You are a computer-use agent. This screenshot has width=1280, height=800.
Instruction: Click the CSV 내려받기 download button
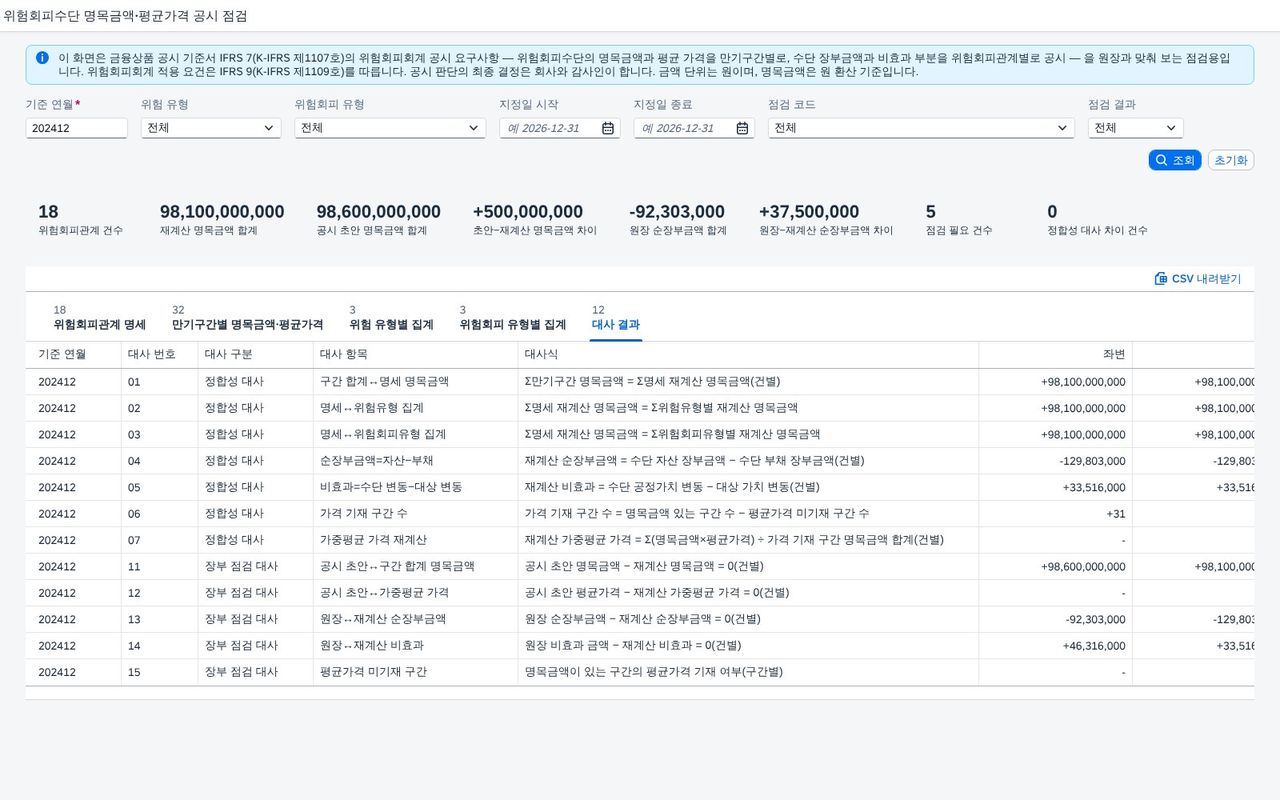click(x=1197, y=279)
